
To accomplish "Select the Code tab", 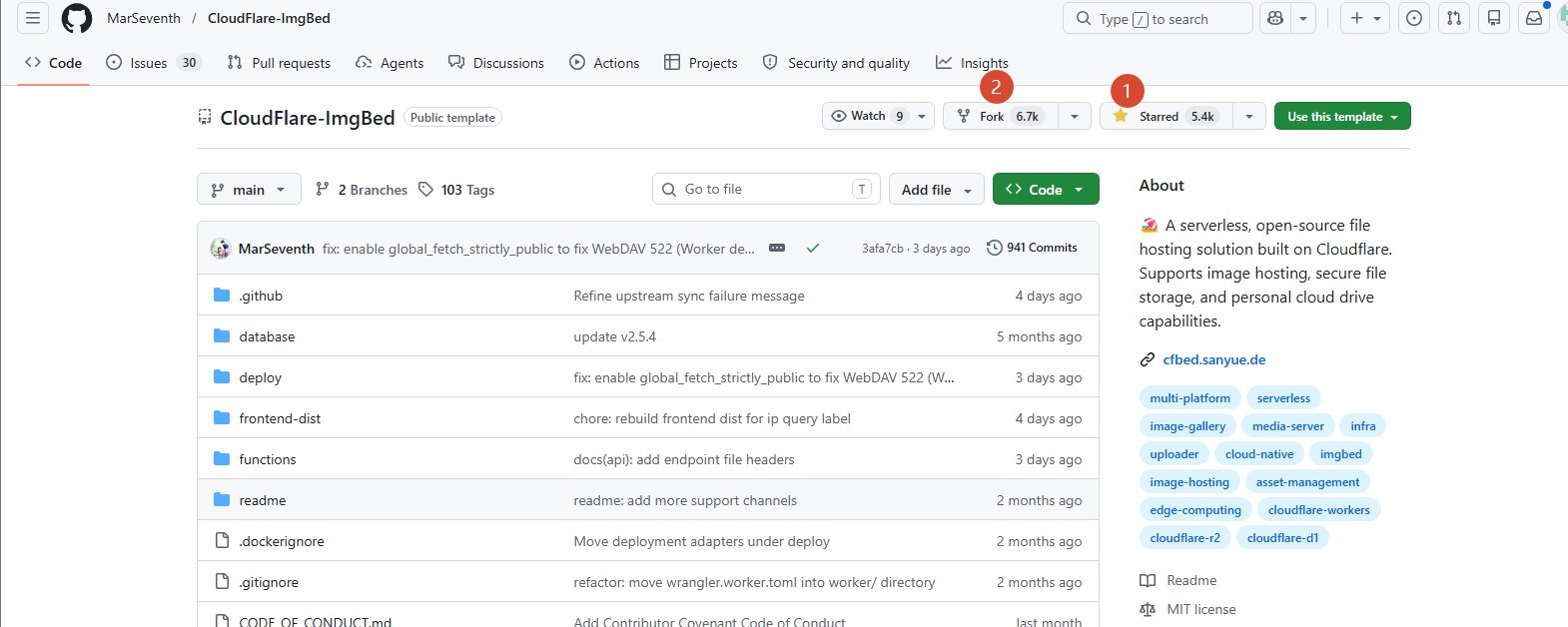I will tap(54, 62).
